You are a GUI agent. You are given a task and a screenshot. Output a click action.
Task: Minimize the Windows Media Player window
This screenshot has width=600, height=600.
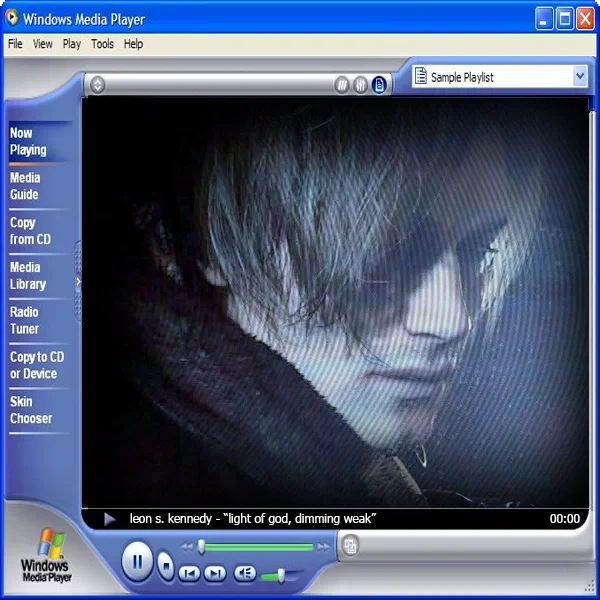[x=544, y=18]
